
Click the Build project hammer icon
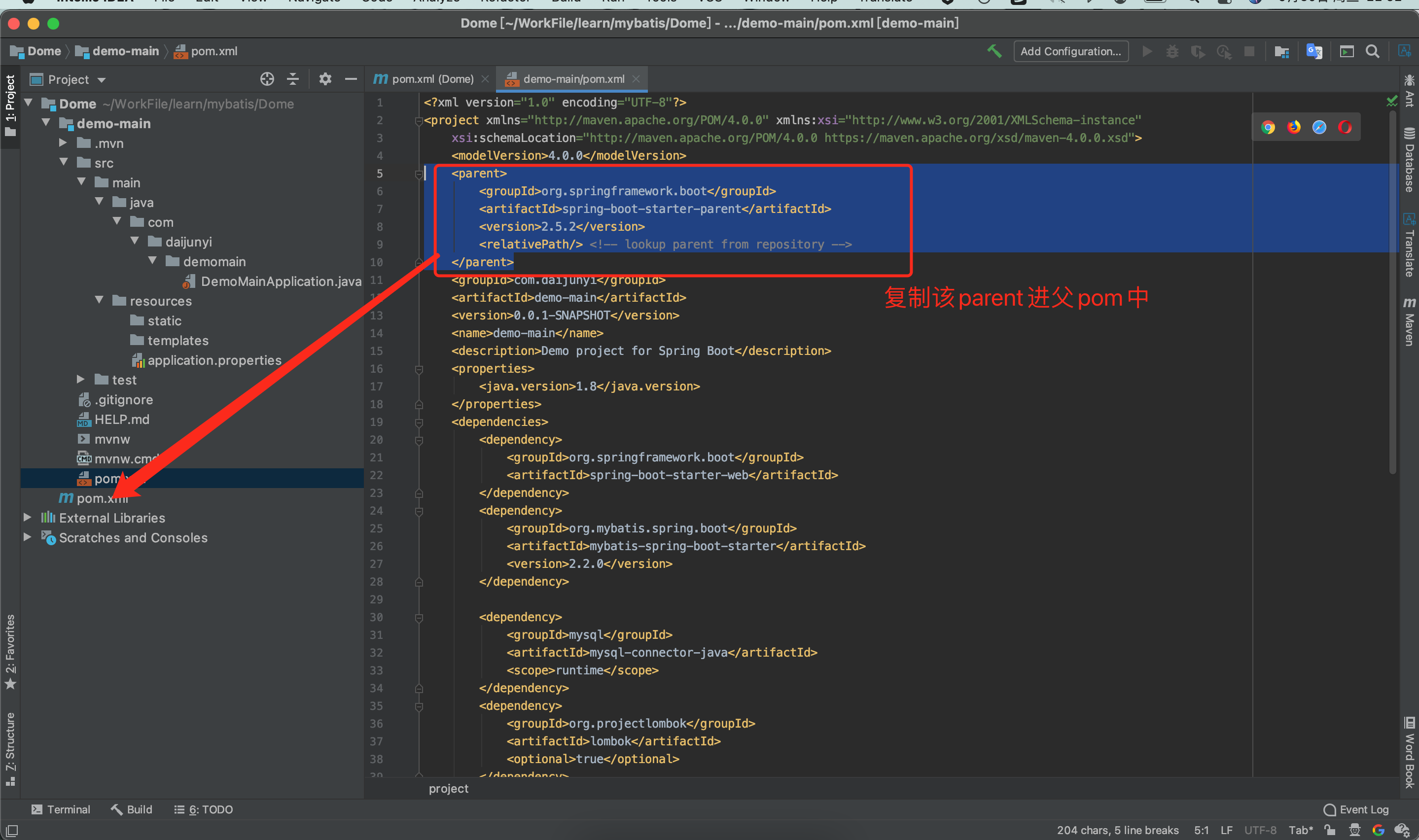[x=994, y=51]
